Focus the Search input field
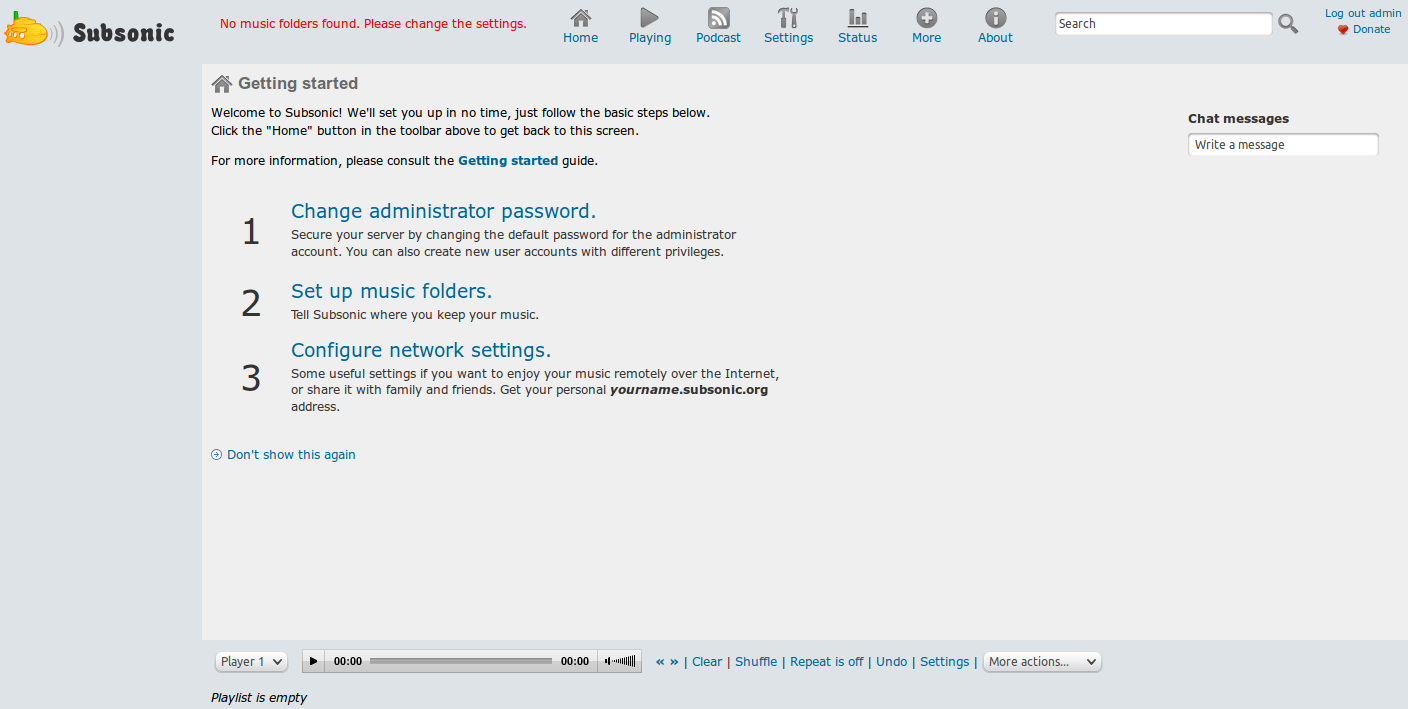1408x709 pixels. coord(1164,24)
